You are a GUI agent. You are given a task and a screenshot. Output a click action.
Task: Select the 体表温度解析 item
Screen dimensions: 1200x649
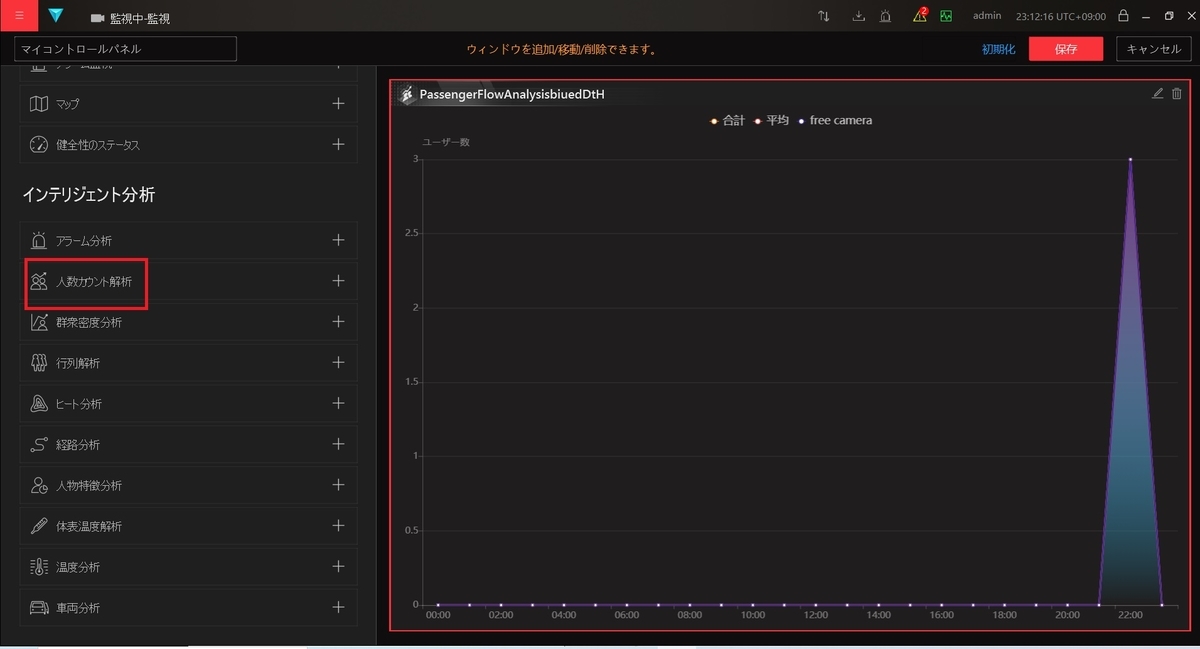188,526
